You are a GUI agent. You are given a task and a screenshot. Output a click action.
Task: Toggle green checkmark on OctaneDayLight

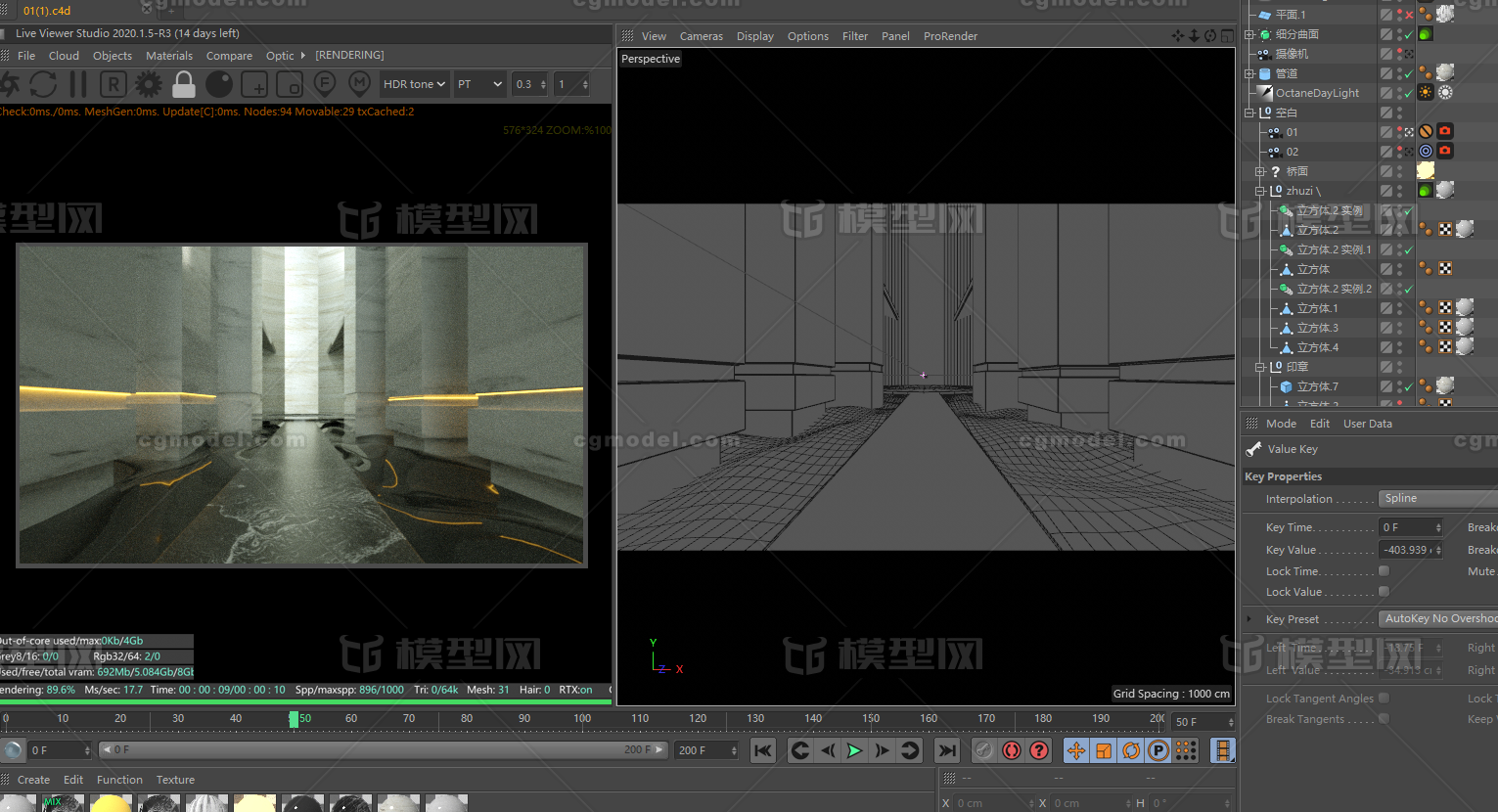[1409, 93]
